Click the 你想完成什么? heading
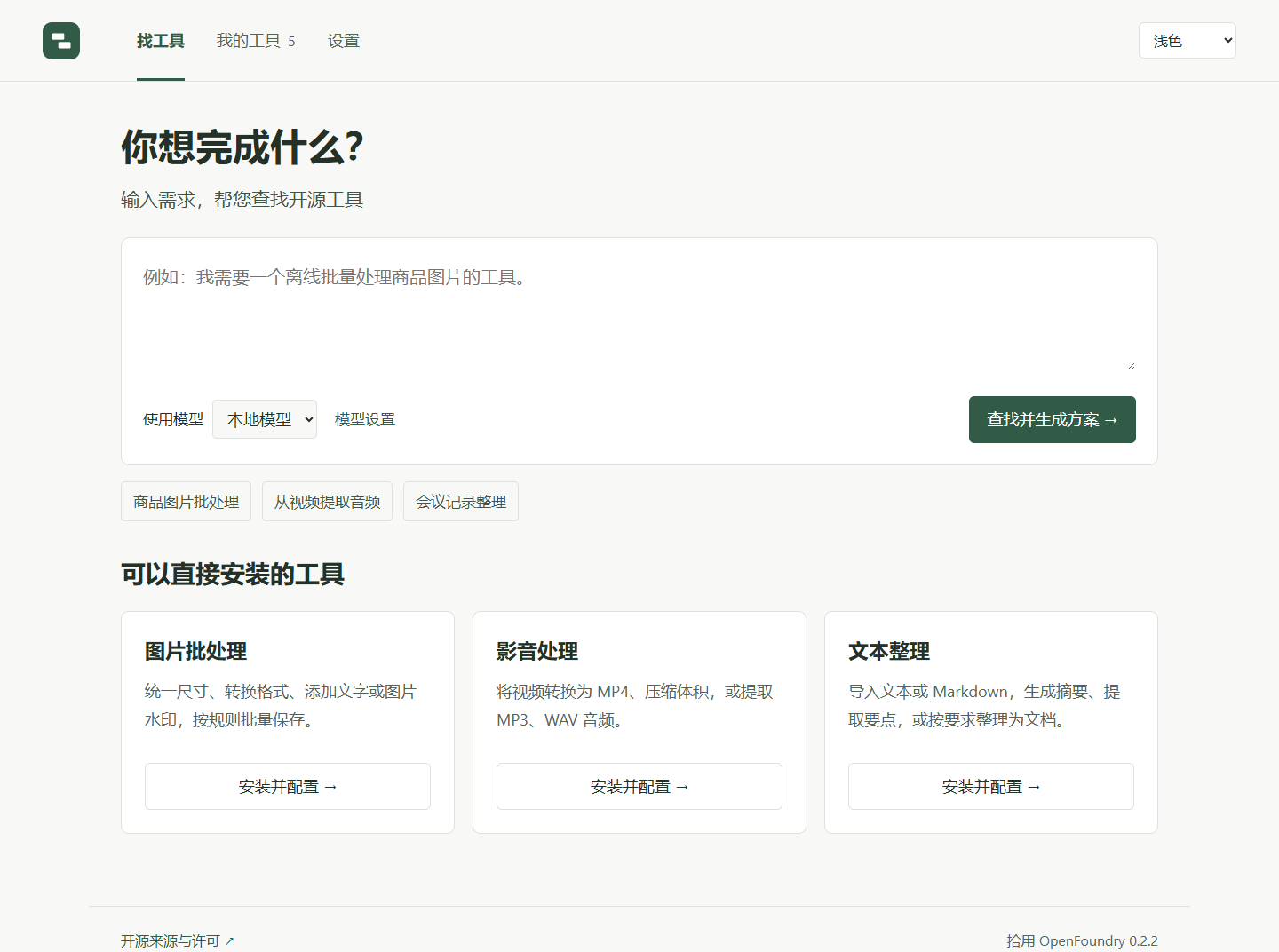1279x952 pixels. coord(242,147)
